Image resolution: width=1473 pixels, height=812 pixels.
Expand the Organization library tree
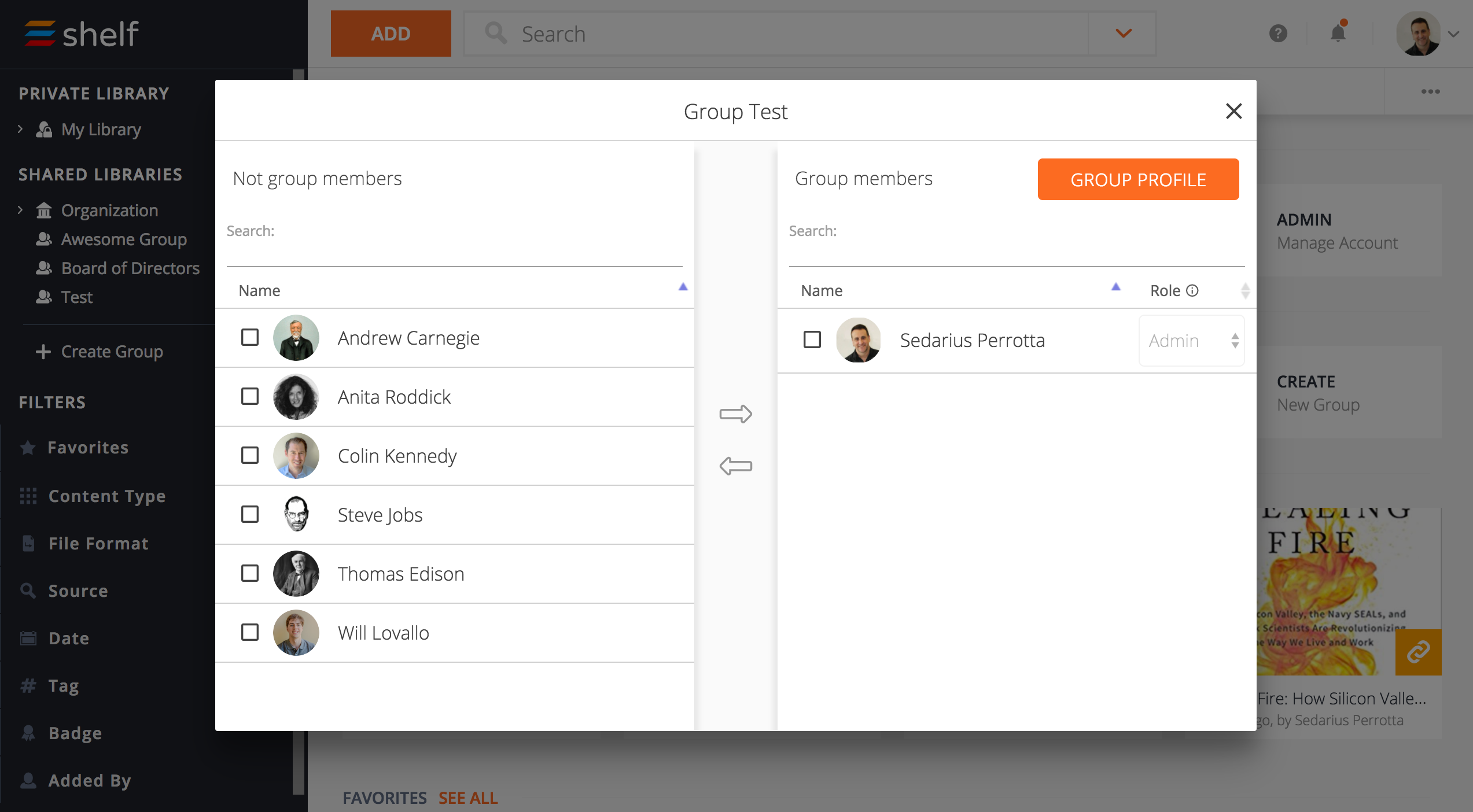(x=21, y=210)
